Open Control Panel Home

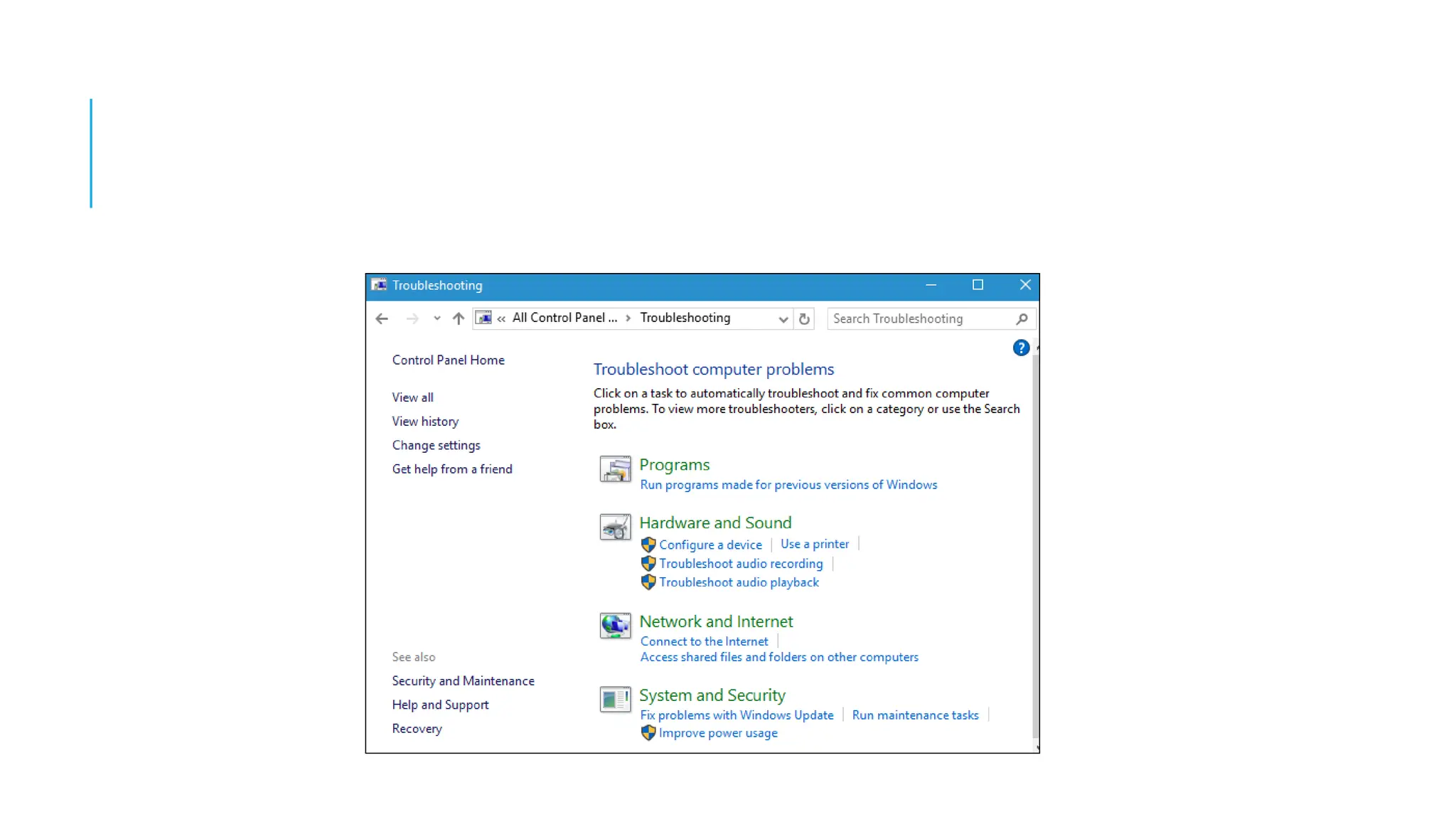(x=448, y=360)
